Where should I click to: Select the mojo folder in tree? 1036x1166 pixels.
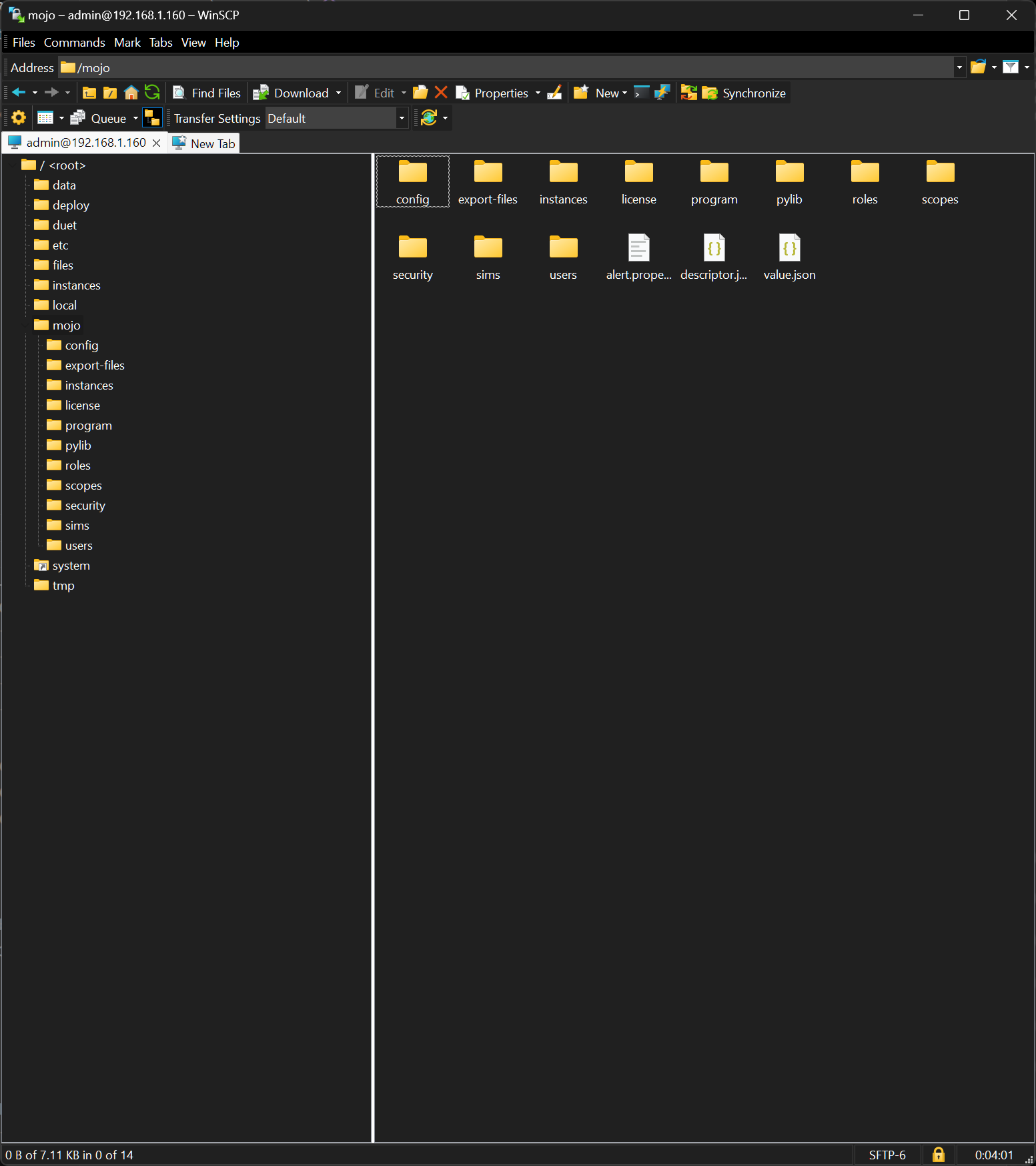[57, 325]
